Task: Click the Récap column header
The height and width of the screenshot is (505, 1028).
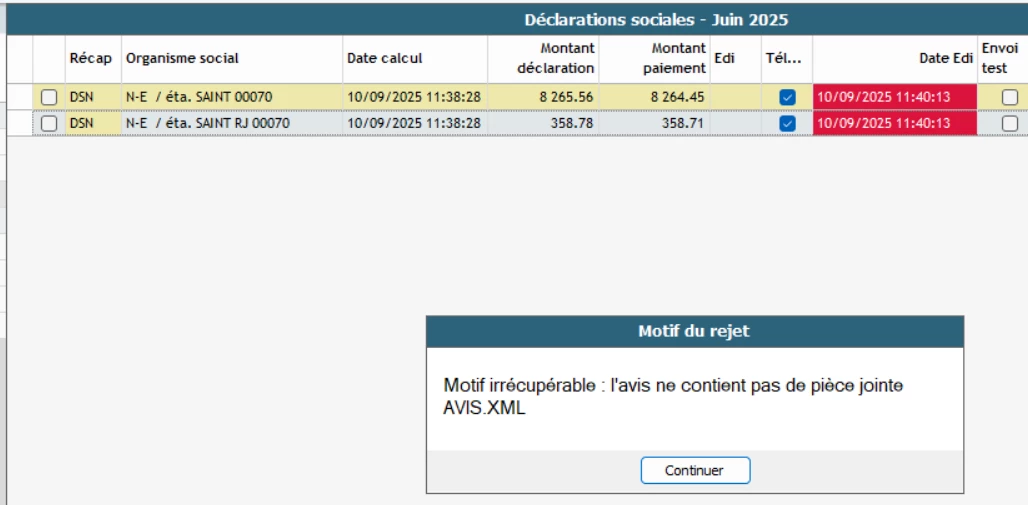Action: click(91, 58)
